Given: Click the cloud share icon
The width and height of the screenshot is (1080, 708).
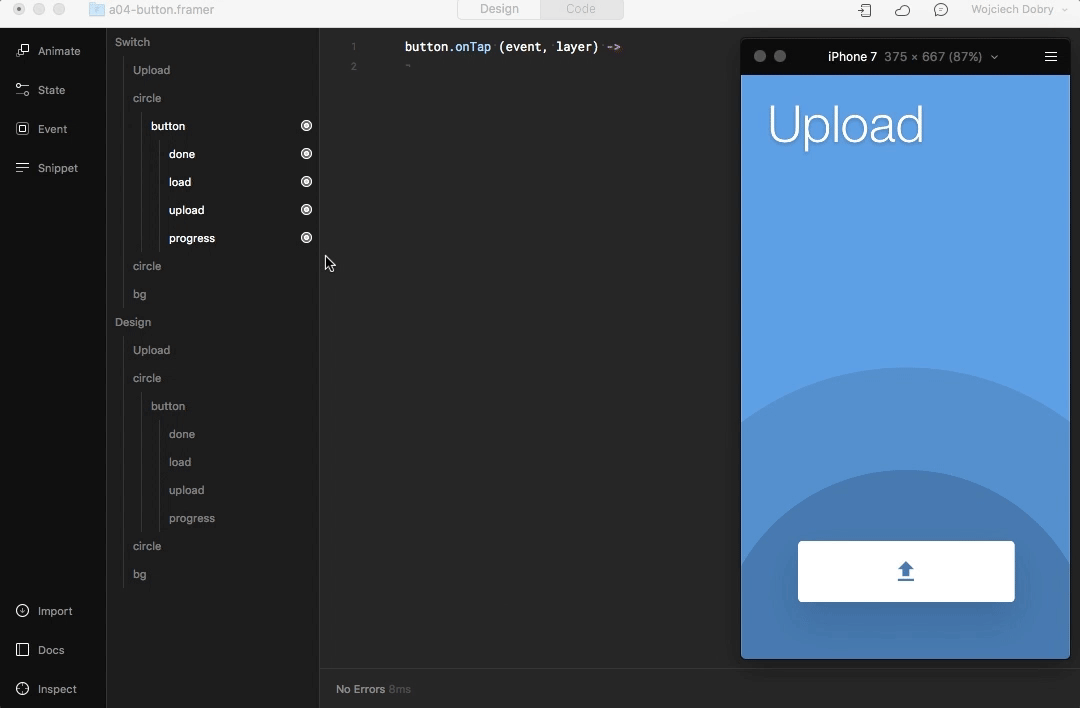Looking at the screenshot, I should [902, 10].
